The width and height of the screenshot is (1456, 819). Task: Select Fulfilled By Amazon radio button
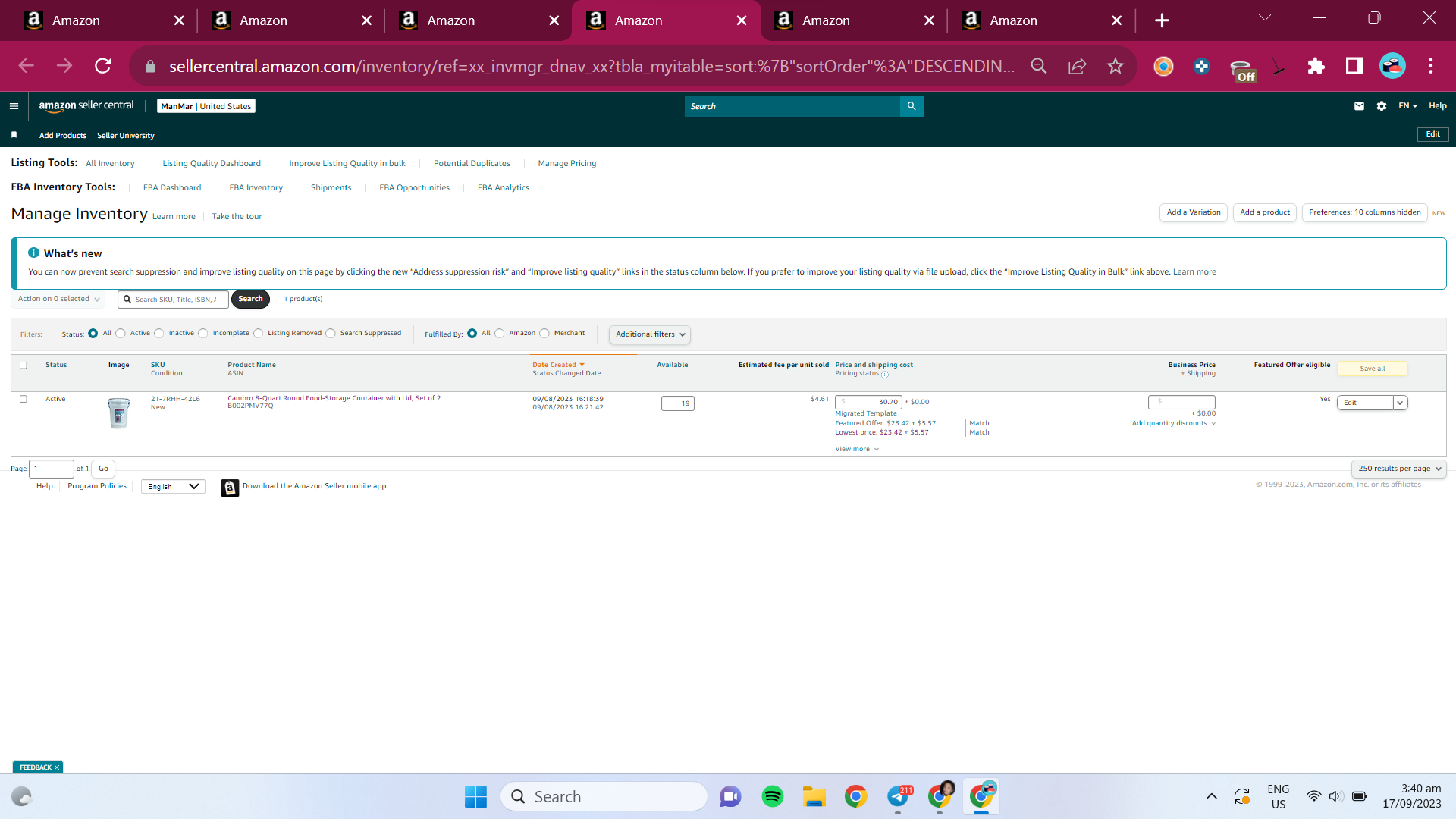(x=500, y=334)
